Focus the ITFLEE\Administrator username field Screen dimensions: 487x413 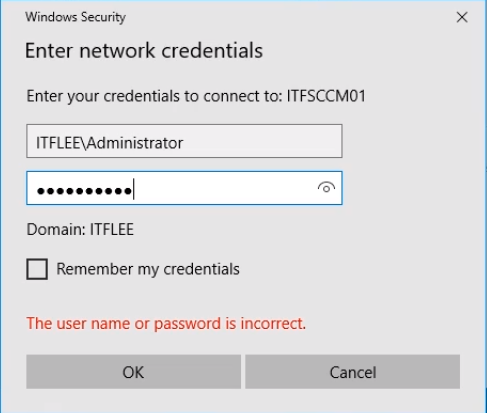click(184, 141)
